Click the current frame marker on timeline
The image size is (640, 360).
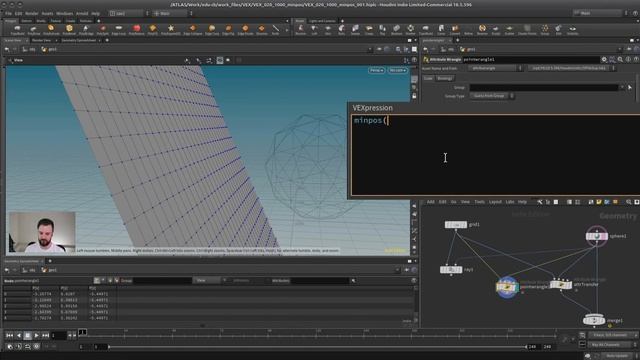[x=82, y=332]
